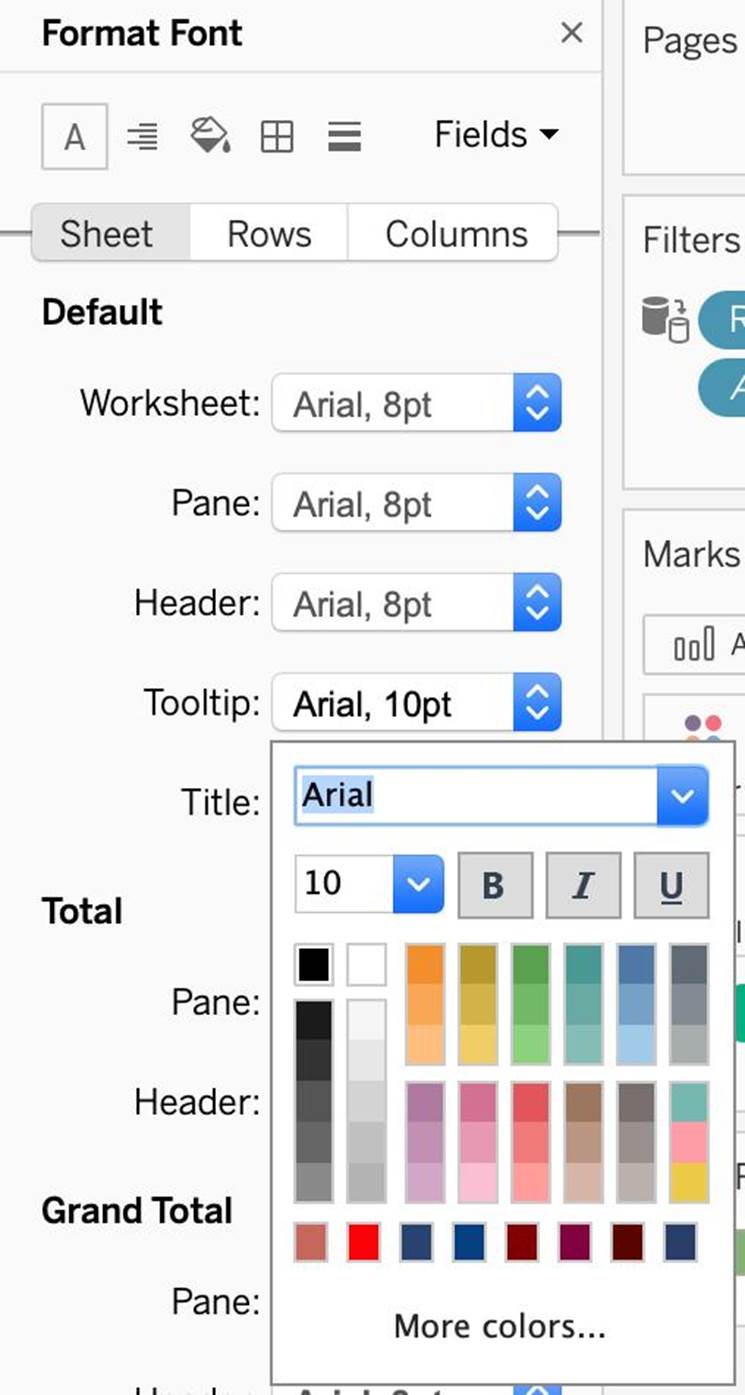Image resolution: width=745 pixels, height=1395 pixels.
Task: Close the Format Font pane
Action: [572, 33]
